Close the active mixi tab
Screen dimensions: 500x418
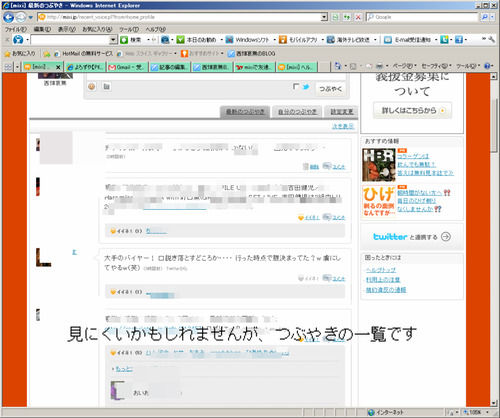point(58,67)
